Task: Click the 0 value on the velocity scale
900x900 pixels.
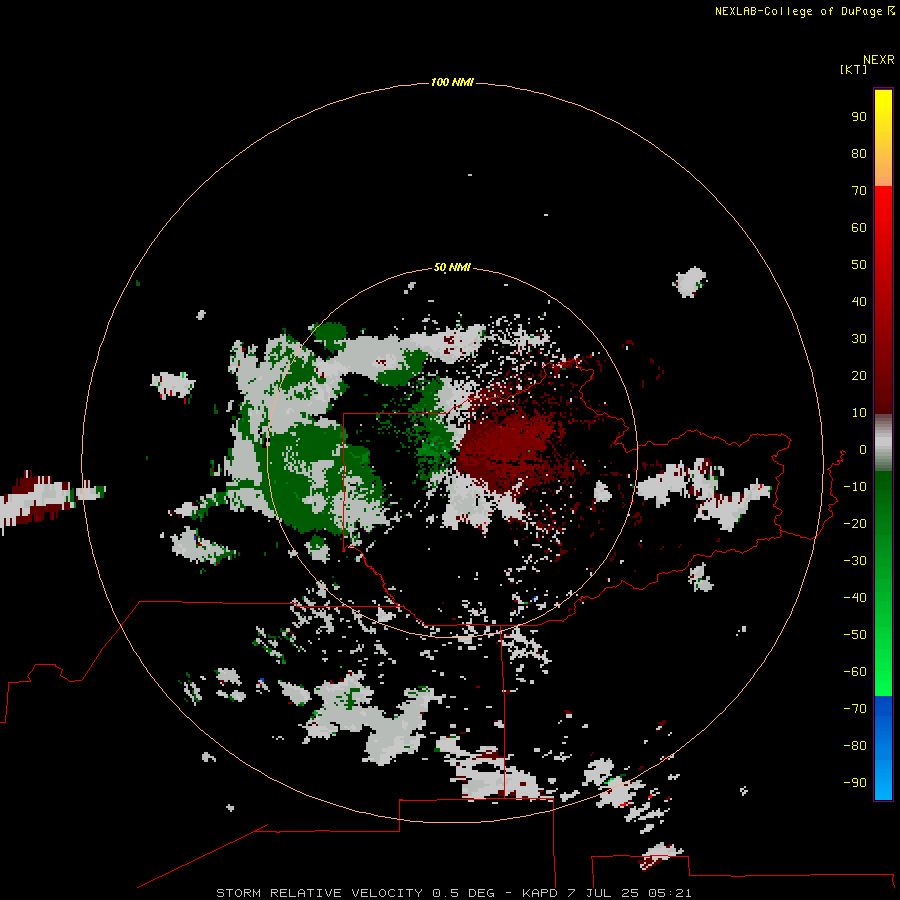Action: click(863, 449)
